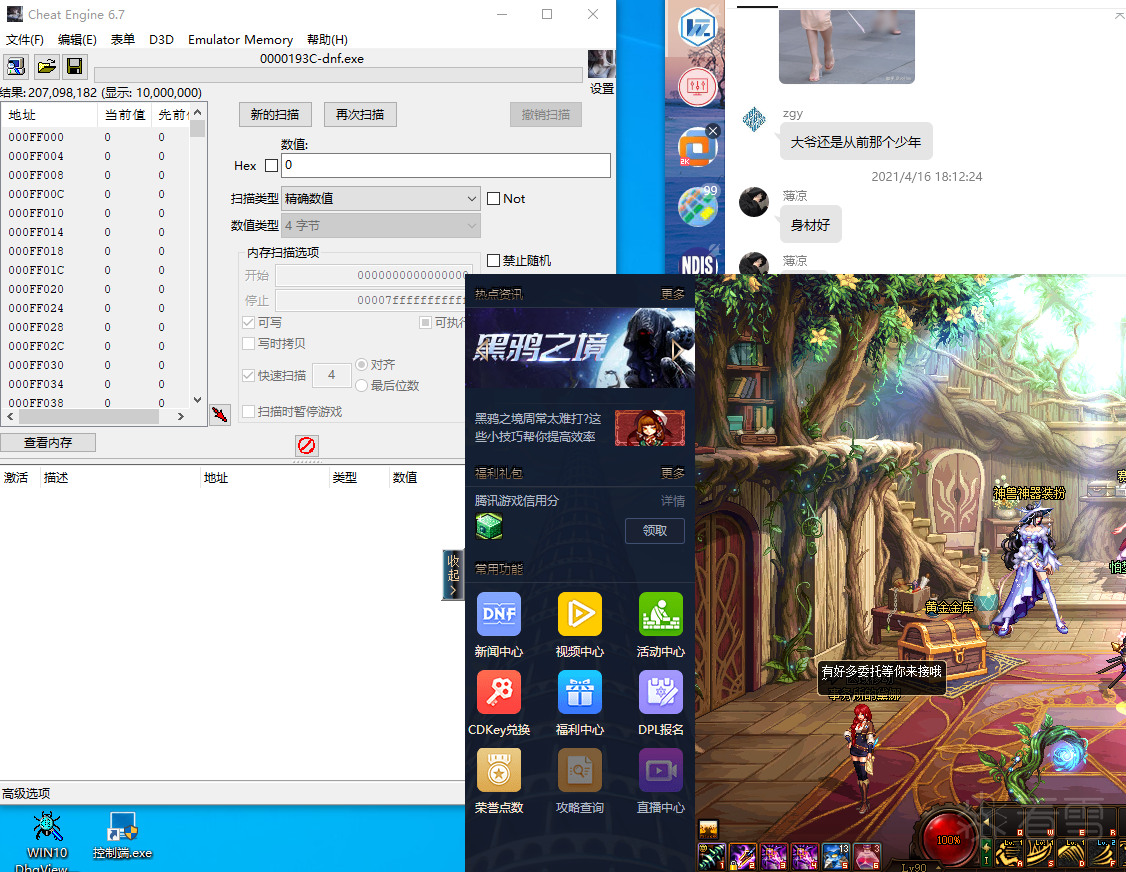
Task: Open the D3D menu
Action: [x=162, y=40]
